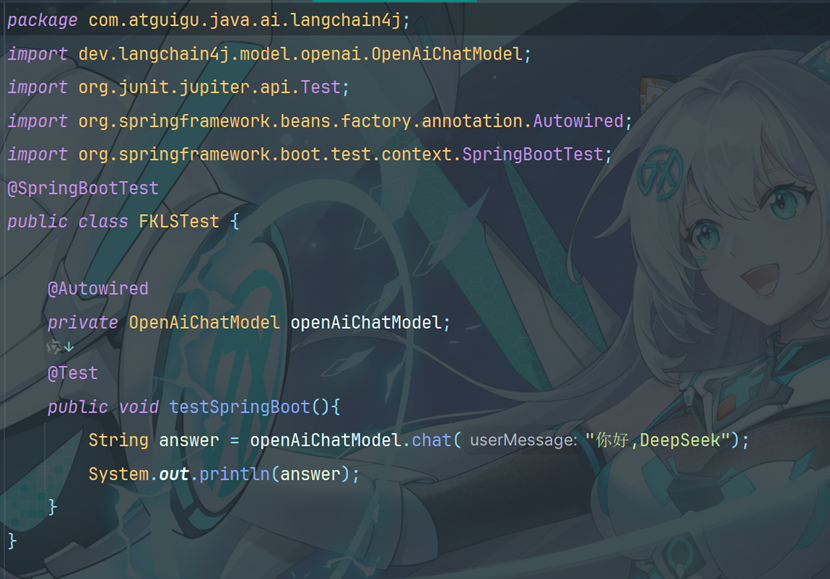Click println in System.out.println
830x579 pixels.
[234, 474]
